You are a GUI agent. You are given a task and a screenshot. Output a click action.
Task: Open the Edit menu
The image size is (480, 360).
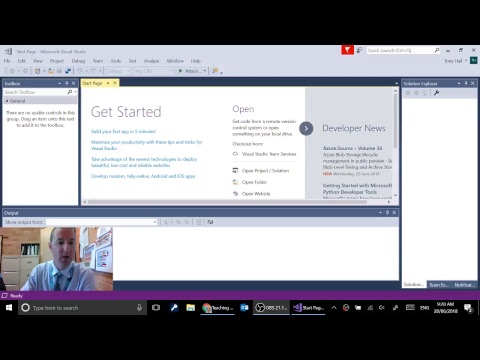pos(22,61)
